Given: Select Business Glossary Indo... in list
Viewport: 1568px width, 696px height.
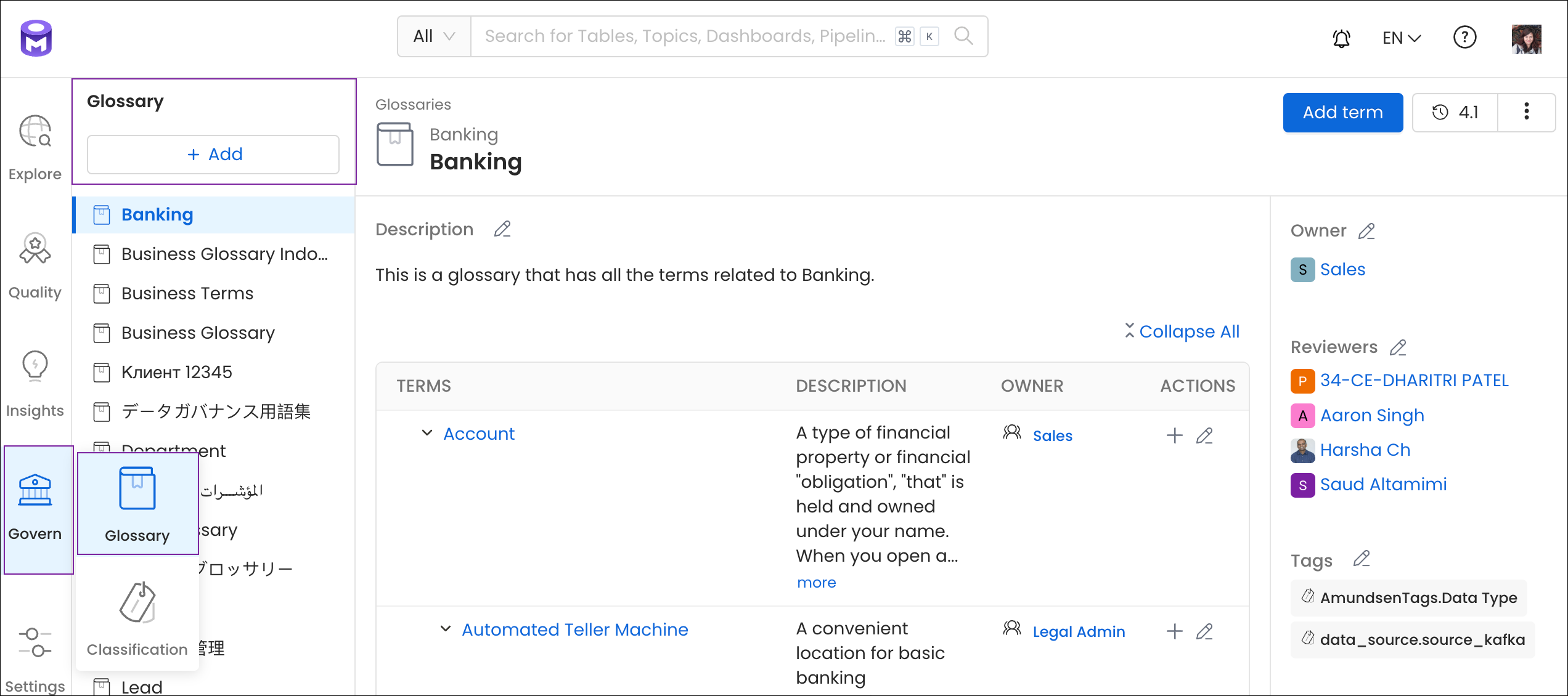Looking at the screenshot, I should click(214, 254).
